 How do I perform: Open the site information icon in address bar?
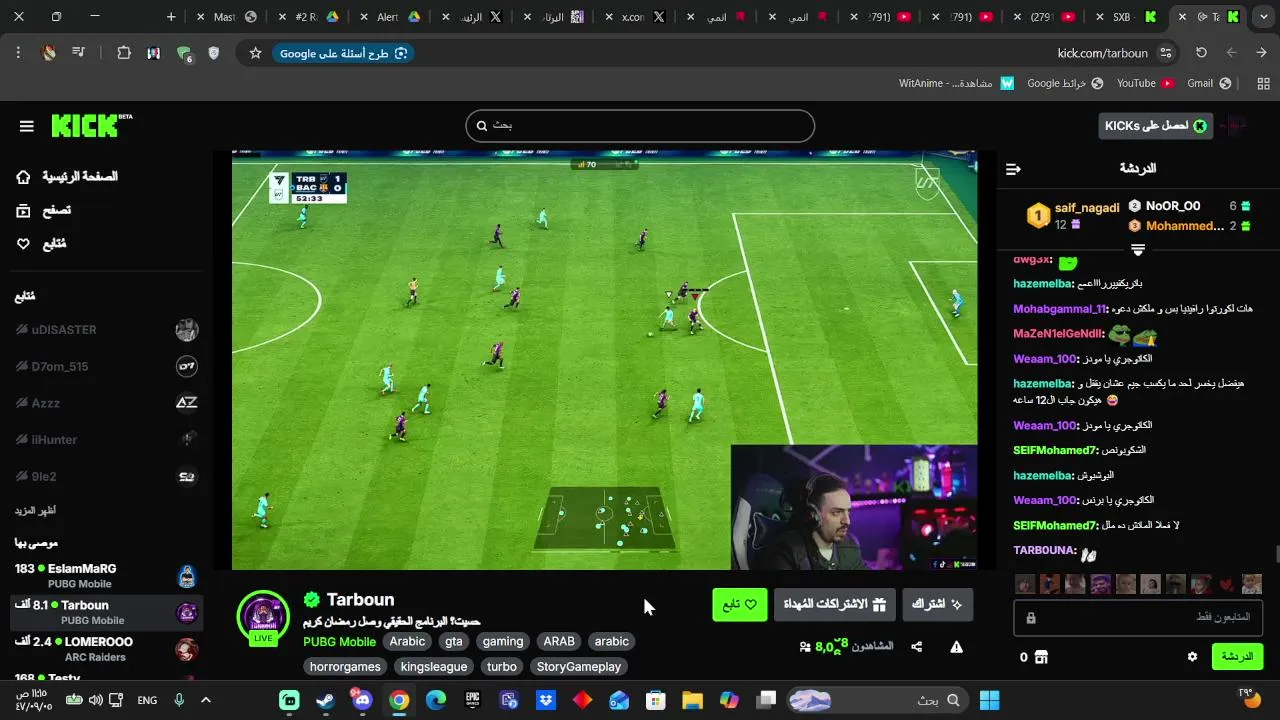(1165, 53)
